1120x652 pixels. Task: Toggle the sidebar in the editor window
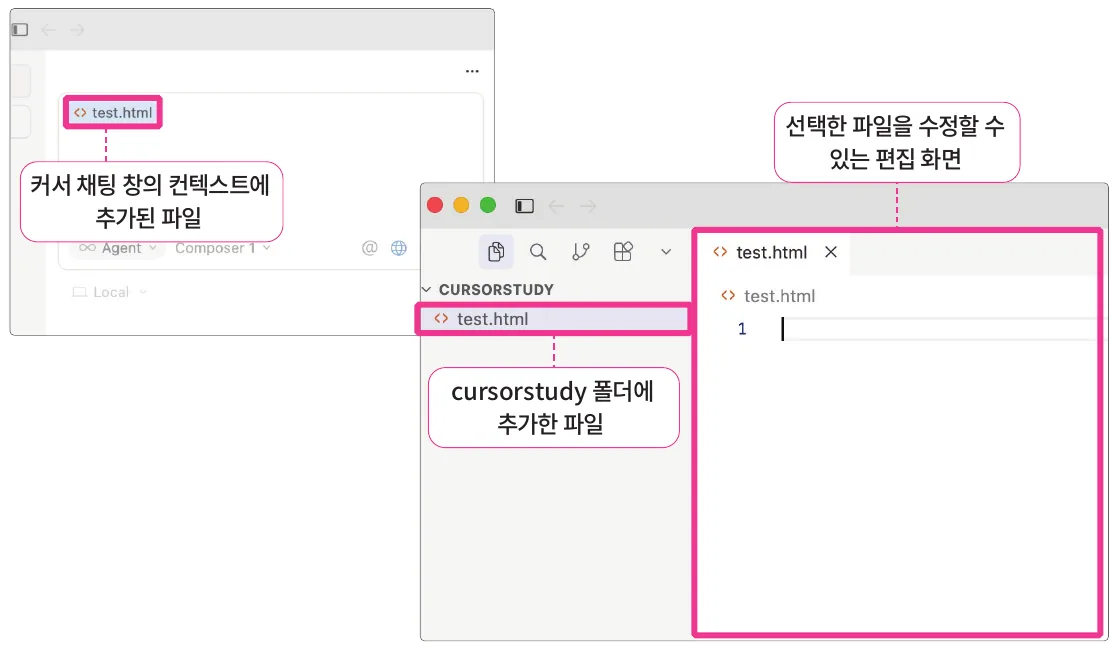[x=524, y=206]
